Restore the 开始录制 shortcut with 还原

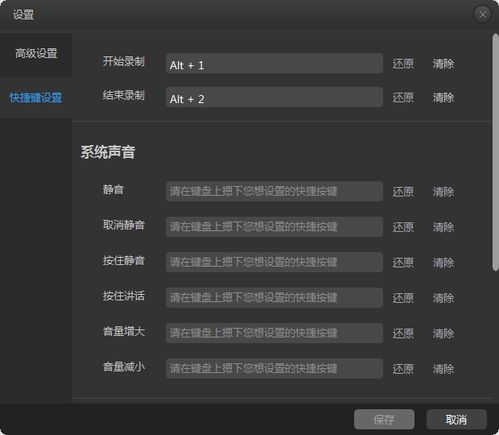coord(403,64)
